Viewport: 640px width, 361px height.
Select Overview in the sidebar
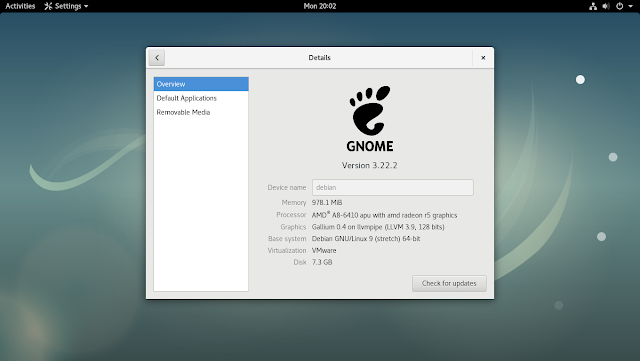[201, 84]
